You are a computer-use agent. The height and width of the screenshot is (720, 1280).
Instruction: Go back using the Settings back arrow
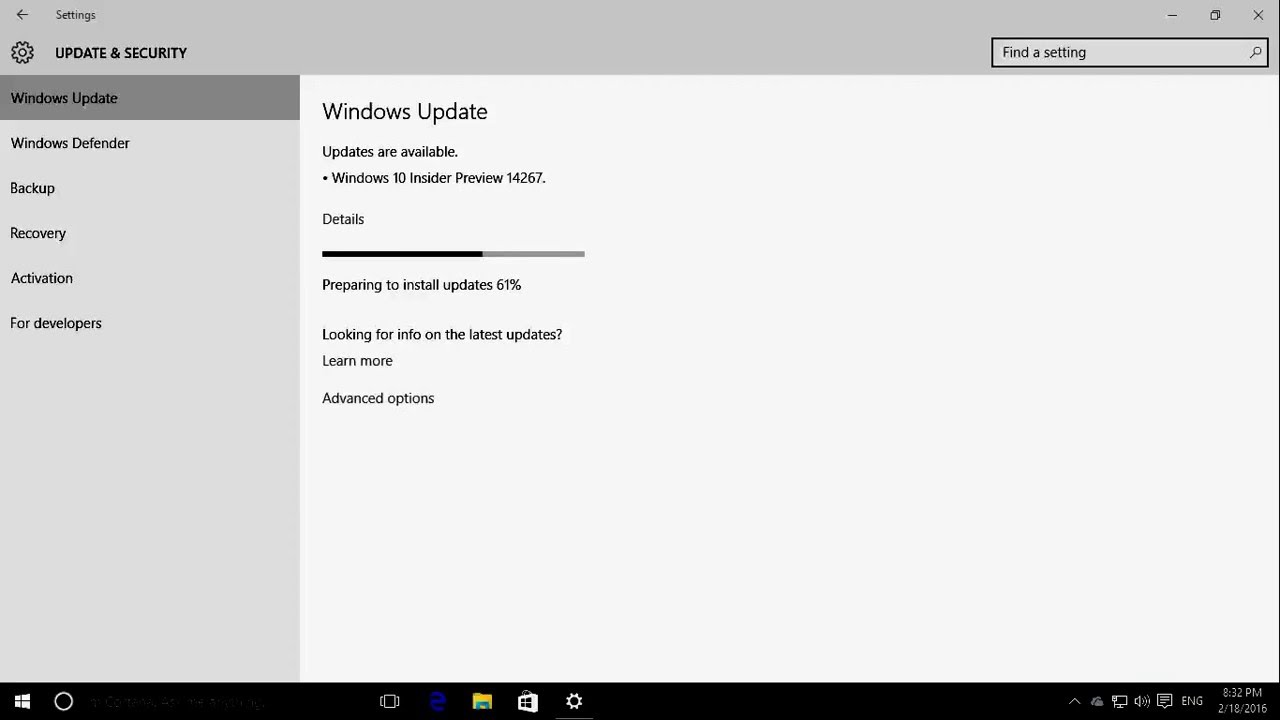(x=22, y=15)
